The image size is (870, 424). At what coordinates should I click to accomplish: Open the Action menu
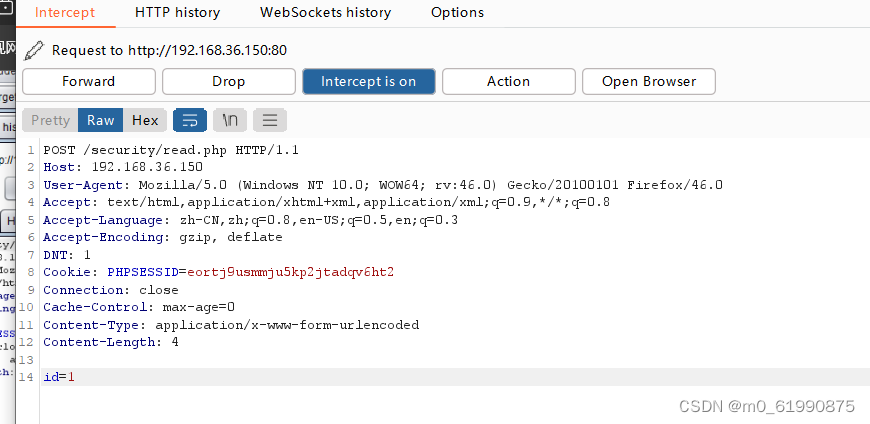tap(508, 82)
